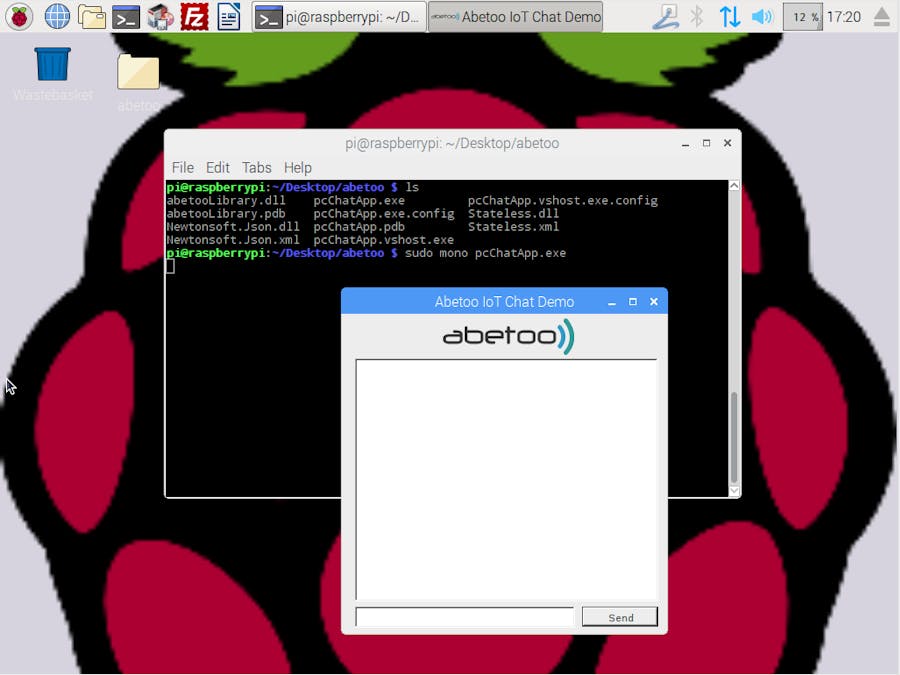Click the chat message input field

[x=463, y=616]
